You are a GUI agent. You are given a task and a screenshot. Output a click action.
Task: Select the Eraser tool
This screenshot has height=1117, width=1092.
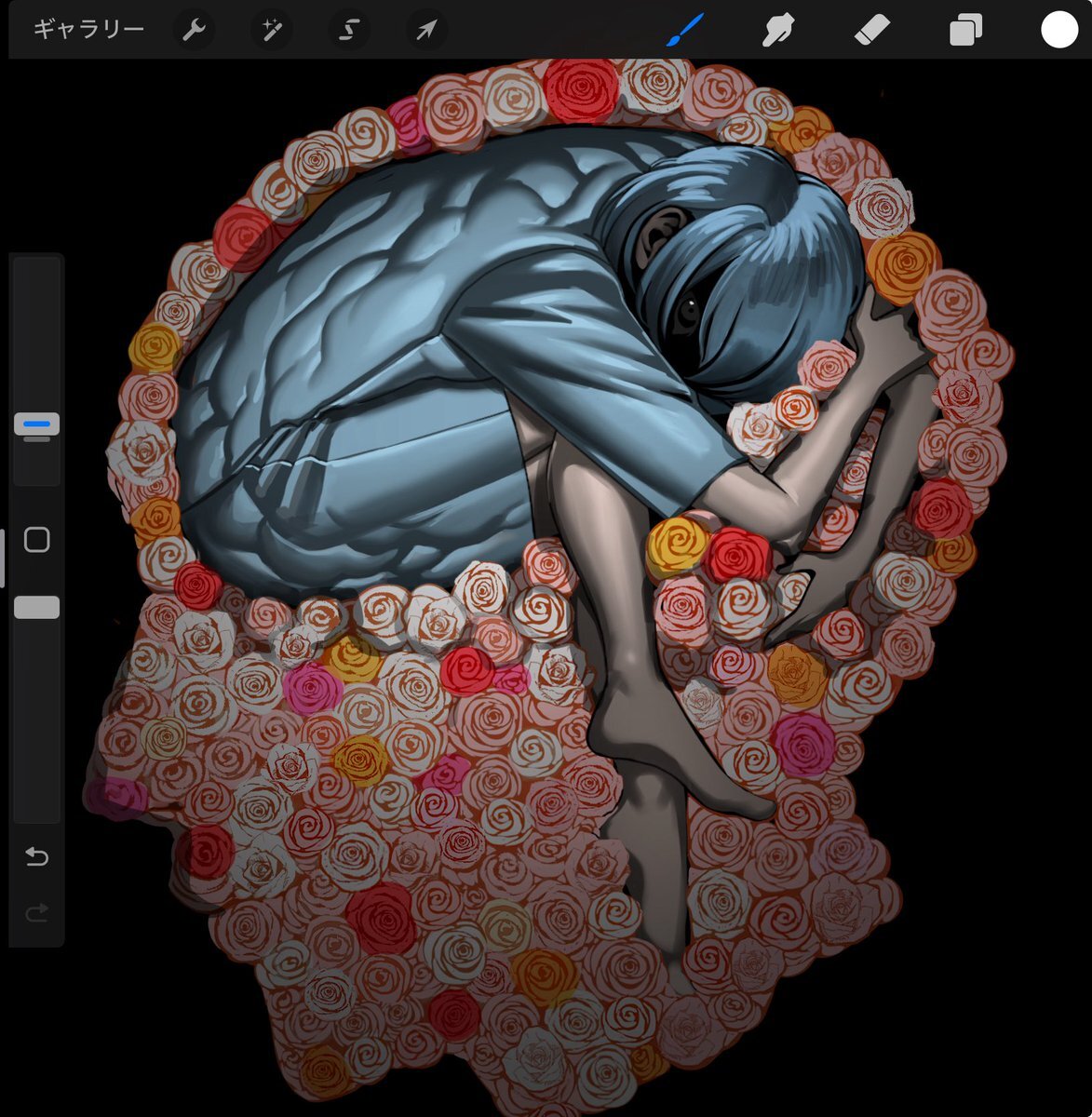pyautogui.click(x=871, y=31)
